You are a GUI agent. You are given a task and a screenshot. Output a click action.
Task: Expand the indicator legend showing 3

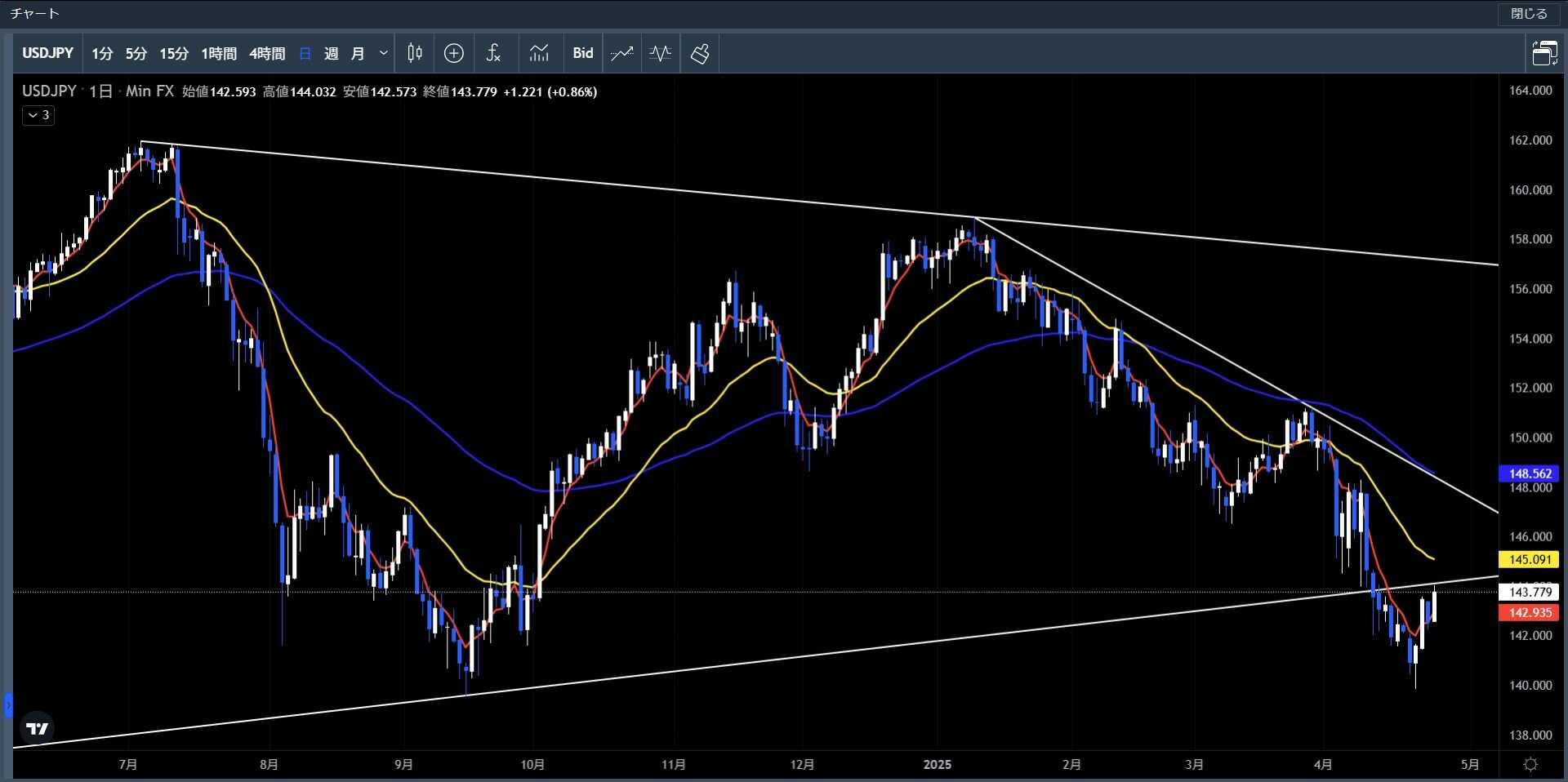(38, 115)
